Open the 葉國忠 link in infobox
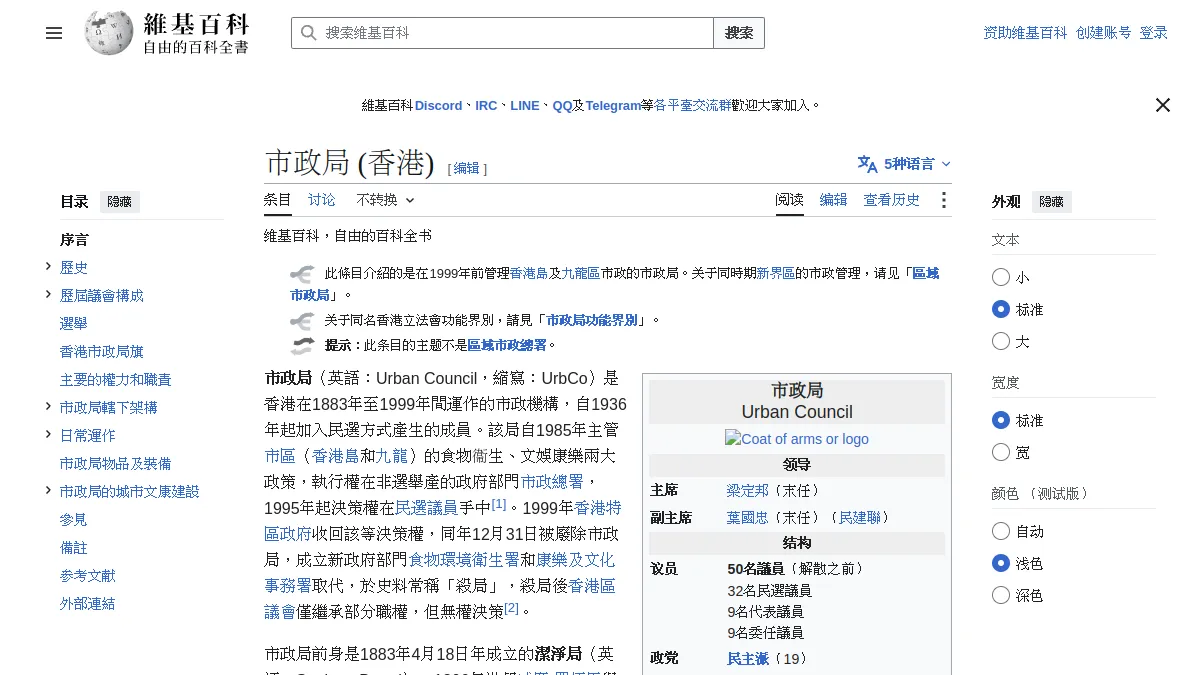The height and width of the screenshot is (675, 1200). click(748, 518)
